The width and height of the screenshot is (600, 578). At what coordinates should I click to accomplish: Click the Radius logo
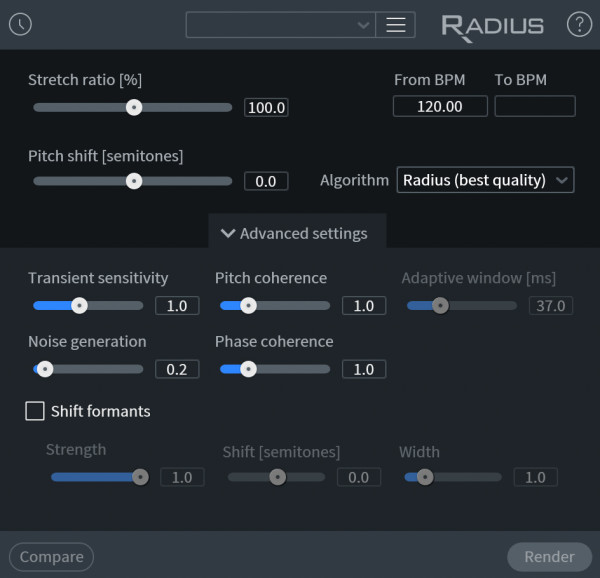coord(493,26)
